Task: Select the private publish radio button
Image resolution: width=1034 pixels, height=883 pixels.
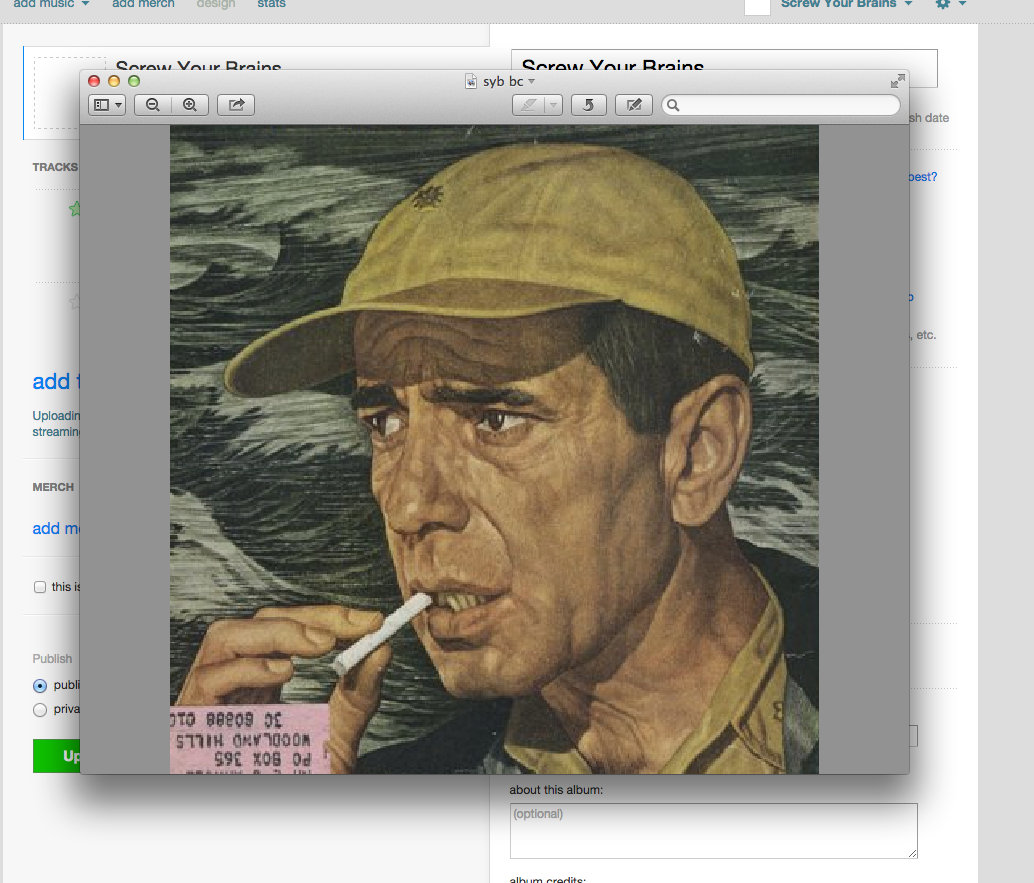Action: tap(40, 710)
